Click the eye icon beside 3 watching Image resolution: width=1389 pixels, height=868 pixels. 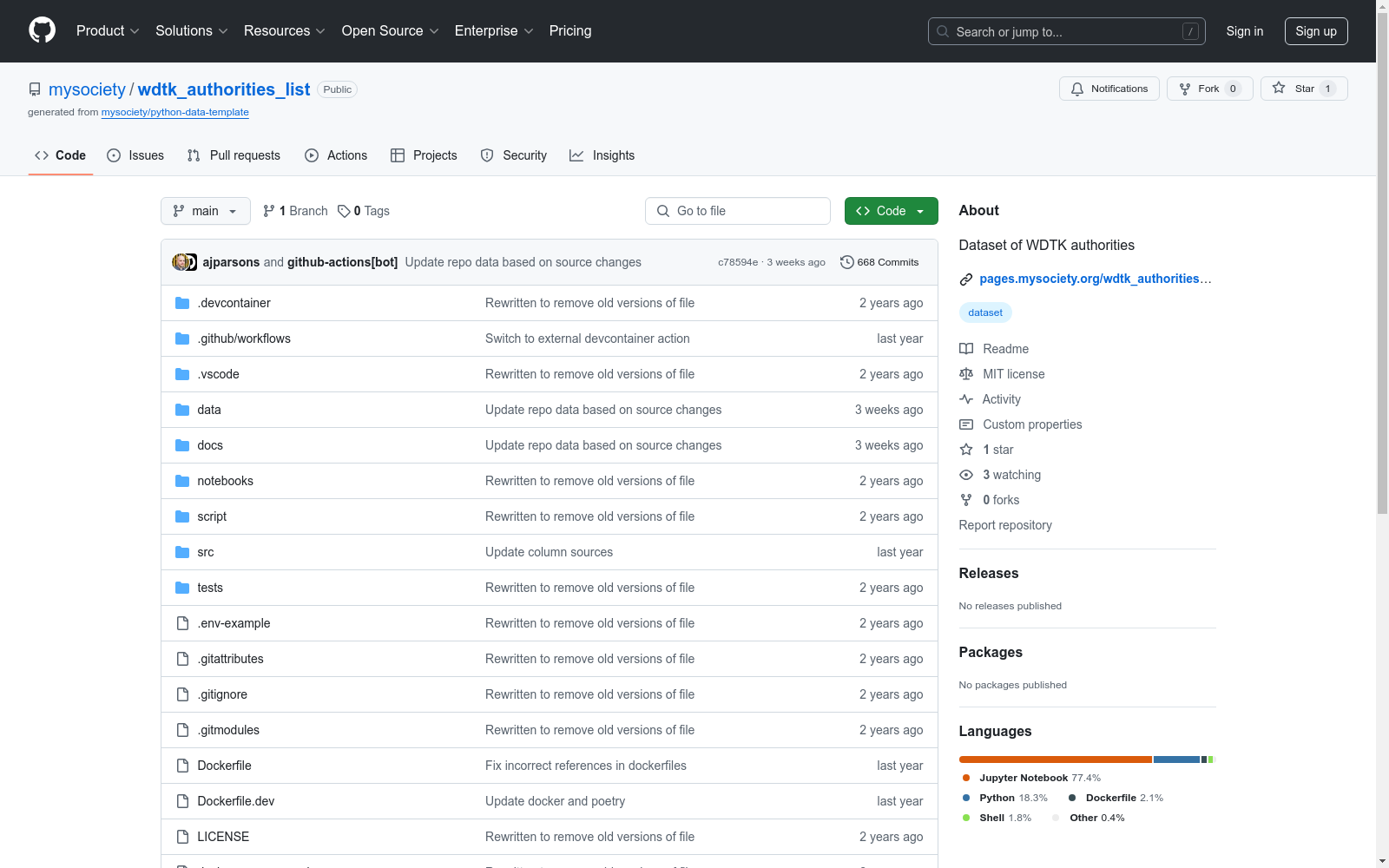click(x=966, y=475)
